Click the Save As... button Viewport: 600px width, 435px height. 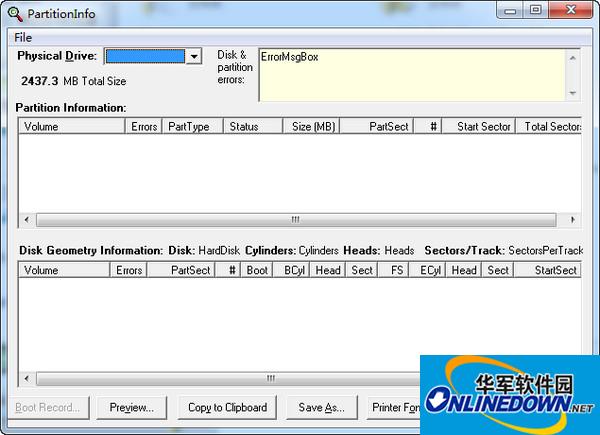[x=321, y=408]
